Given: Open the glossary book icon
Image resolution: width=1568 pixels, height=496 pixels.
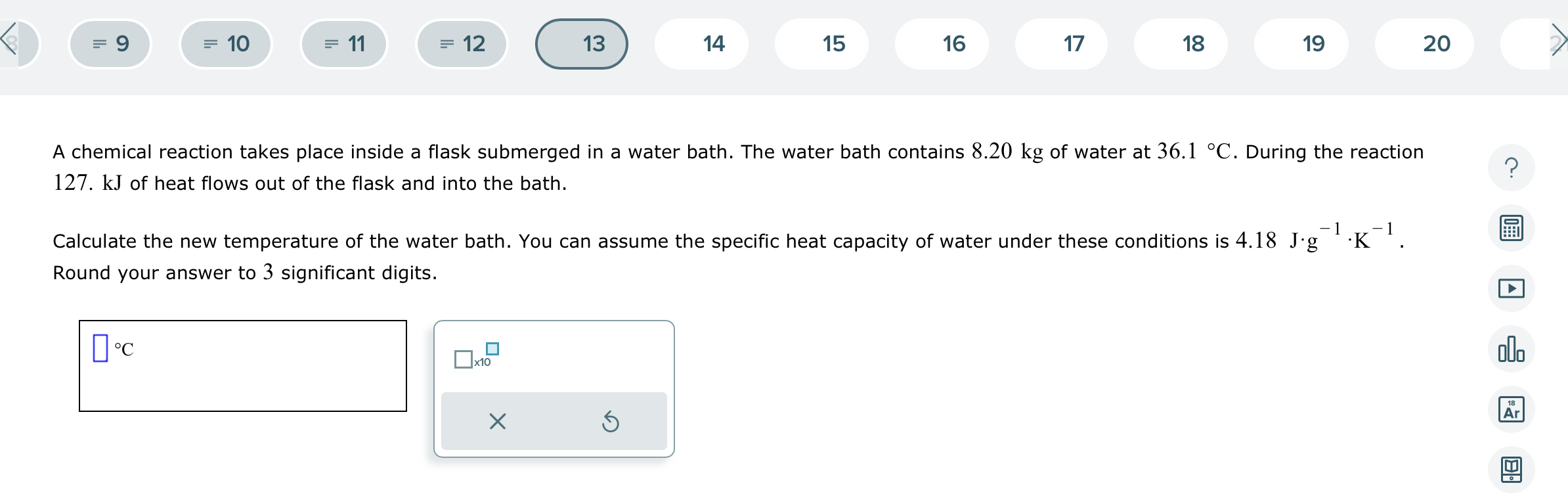Looking at the screenshot, I should click(1512, 466).
